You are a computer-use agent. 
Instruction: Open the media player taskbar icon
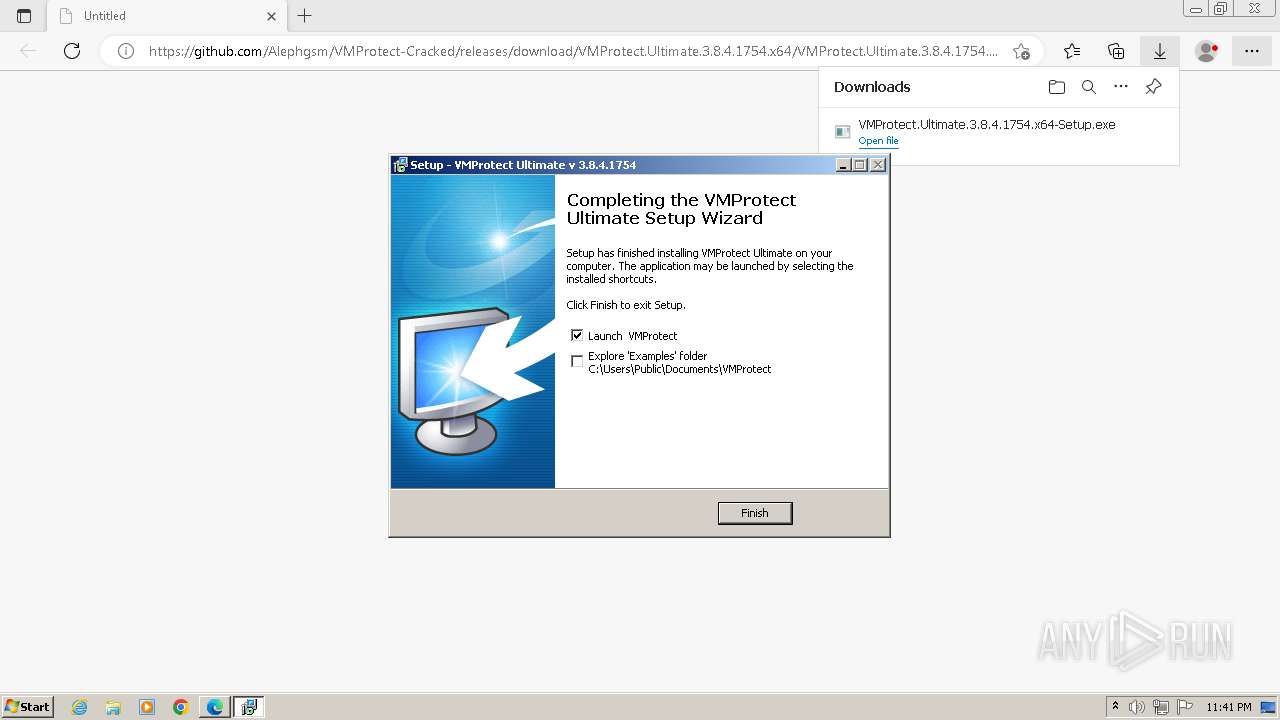[147, 707]
